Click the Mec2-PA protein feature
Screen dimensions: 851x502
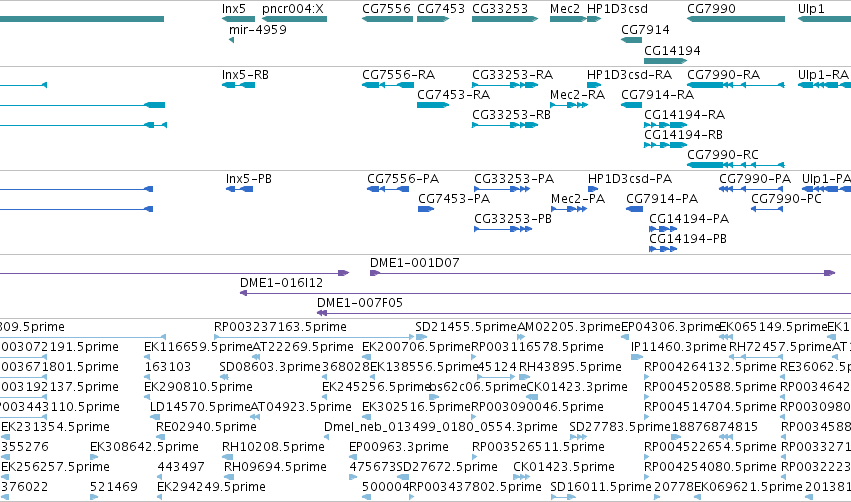click(x=569, y=209)
